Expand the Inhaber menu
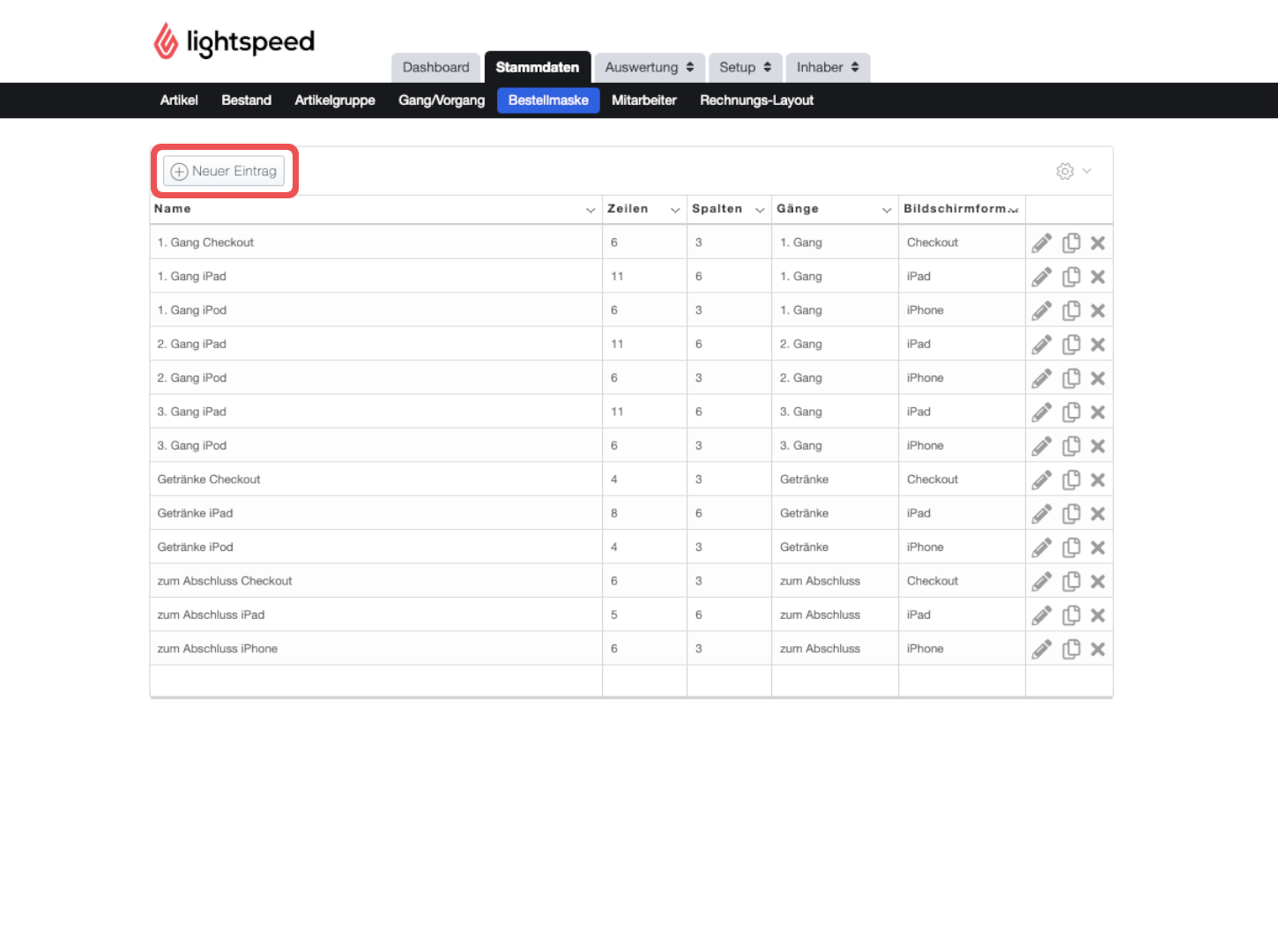 pyautogui.click(x=828, y=68)
